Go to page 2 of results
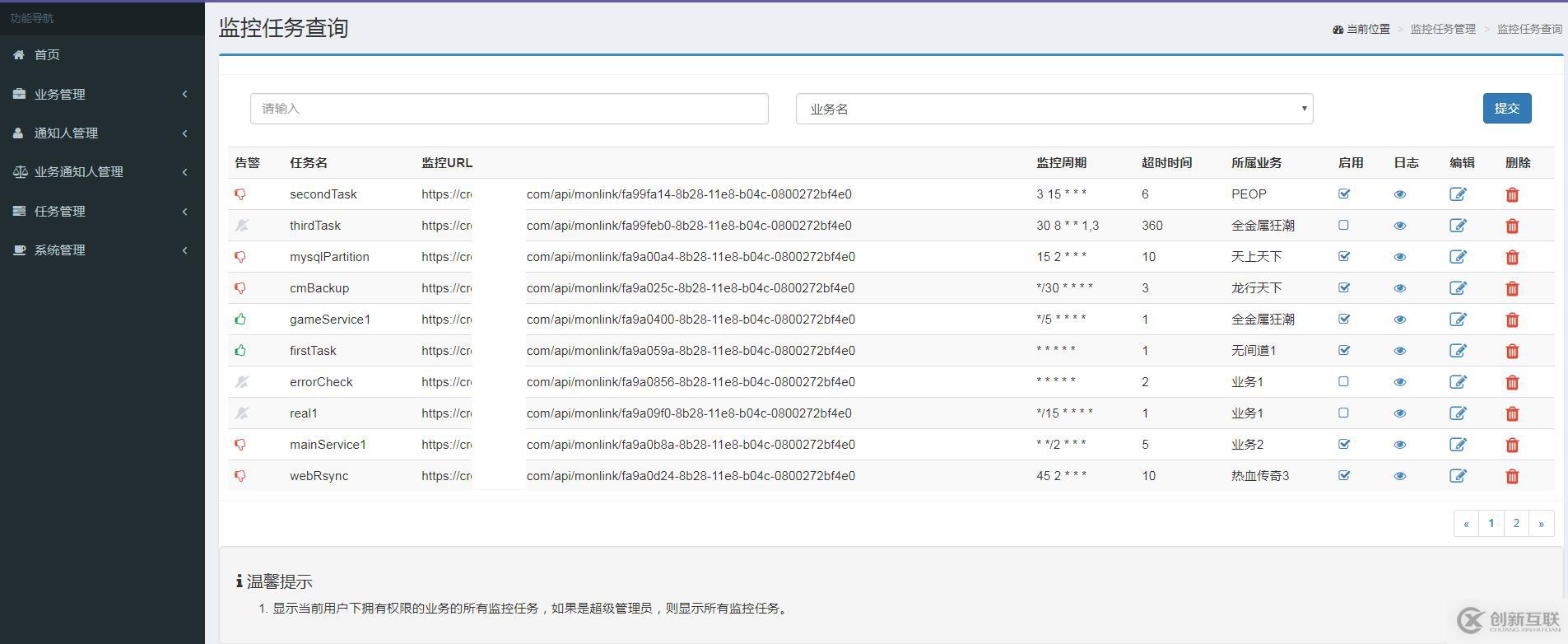Viewport: 1568px width, 644px height. click(x=1516, y=523)
